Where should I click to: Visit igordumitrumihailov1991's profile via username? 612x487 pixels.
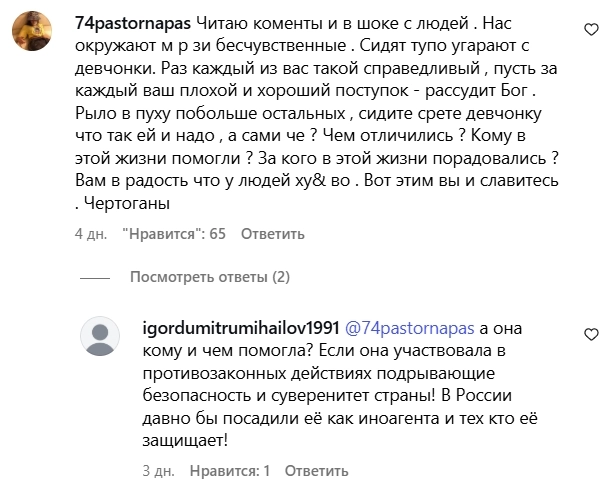pos(243,328)
